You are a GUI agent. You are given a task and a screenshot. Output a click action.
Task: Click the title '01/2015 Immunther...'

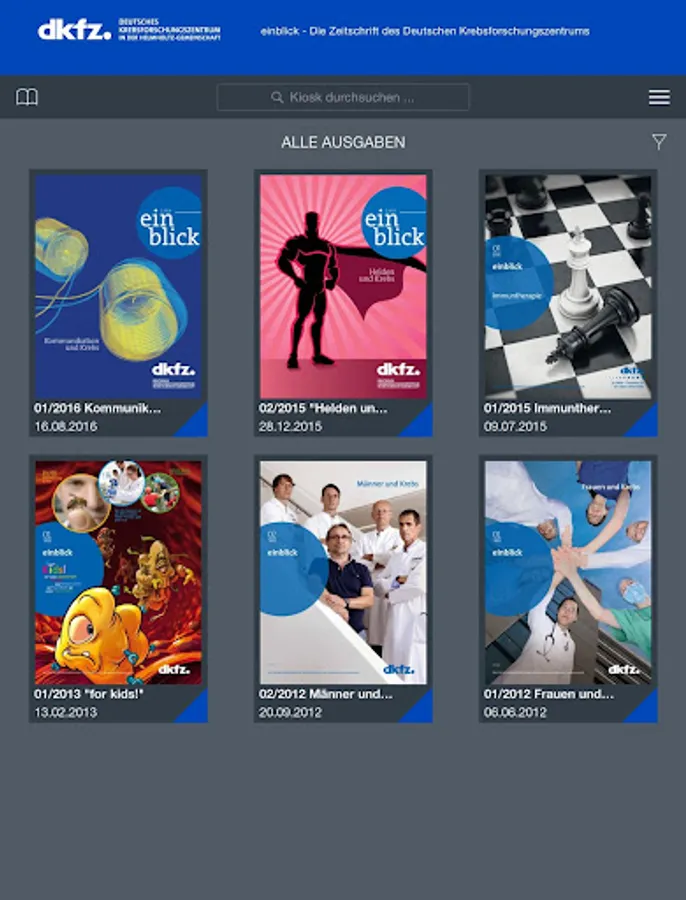point(548,408)
